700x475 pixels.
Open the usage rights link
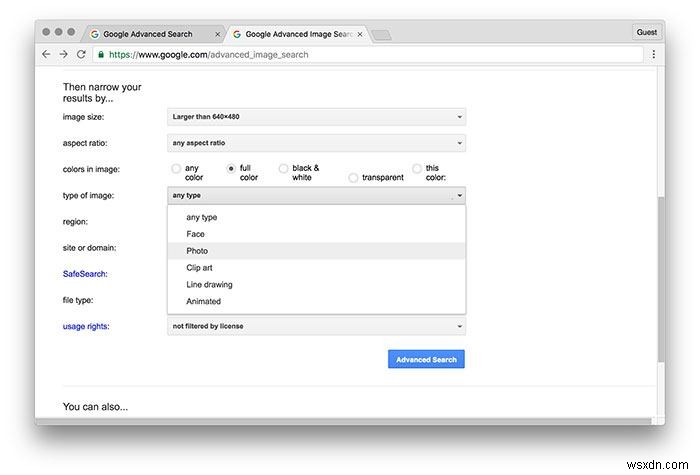click(86, 326)
